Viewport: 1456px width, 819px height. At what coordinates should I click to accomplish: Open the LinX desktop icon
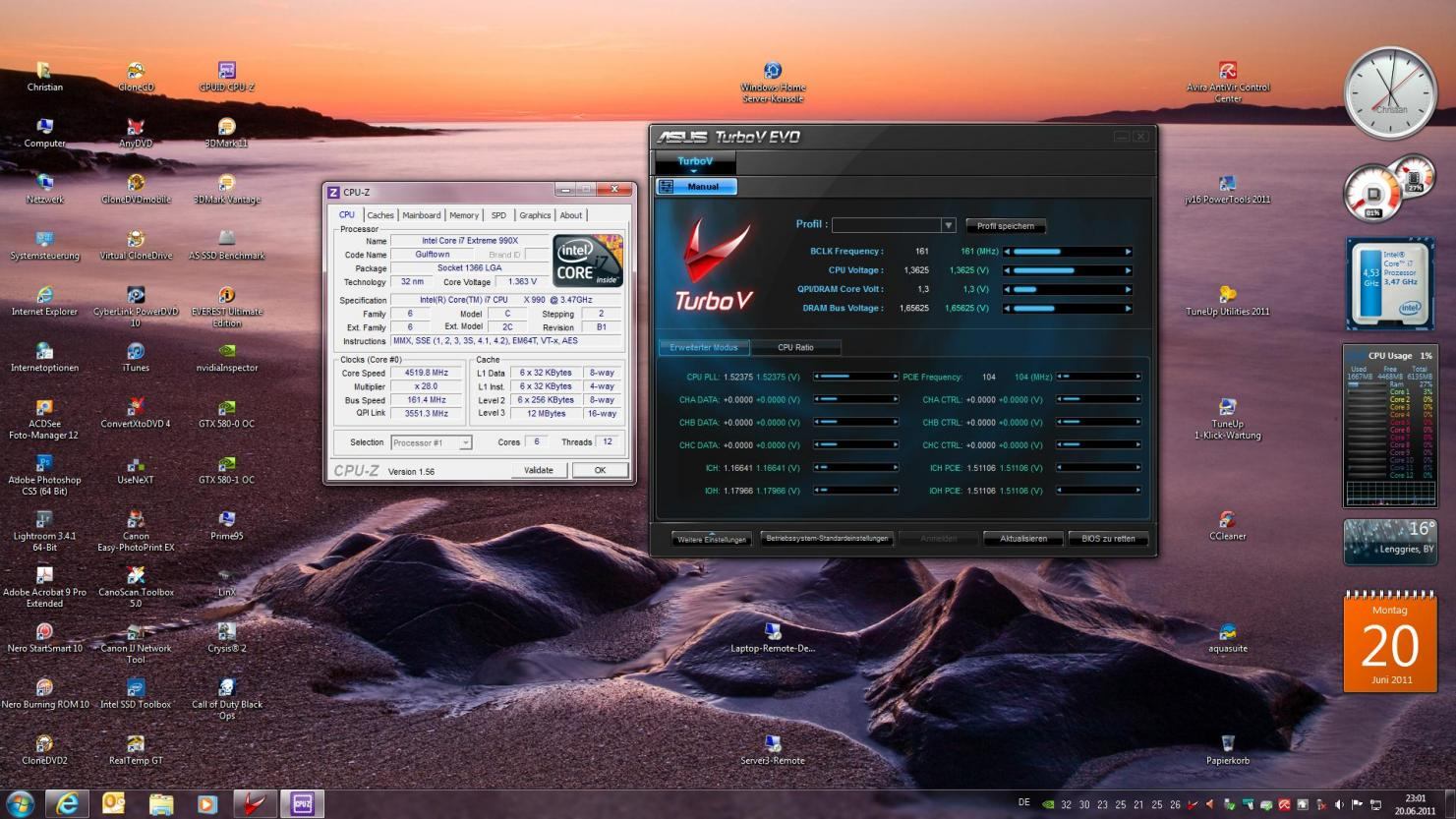point(227,581)
